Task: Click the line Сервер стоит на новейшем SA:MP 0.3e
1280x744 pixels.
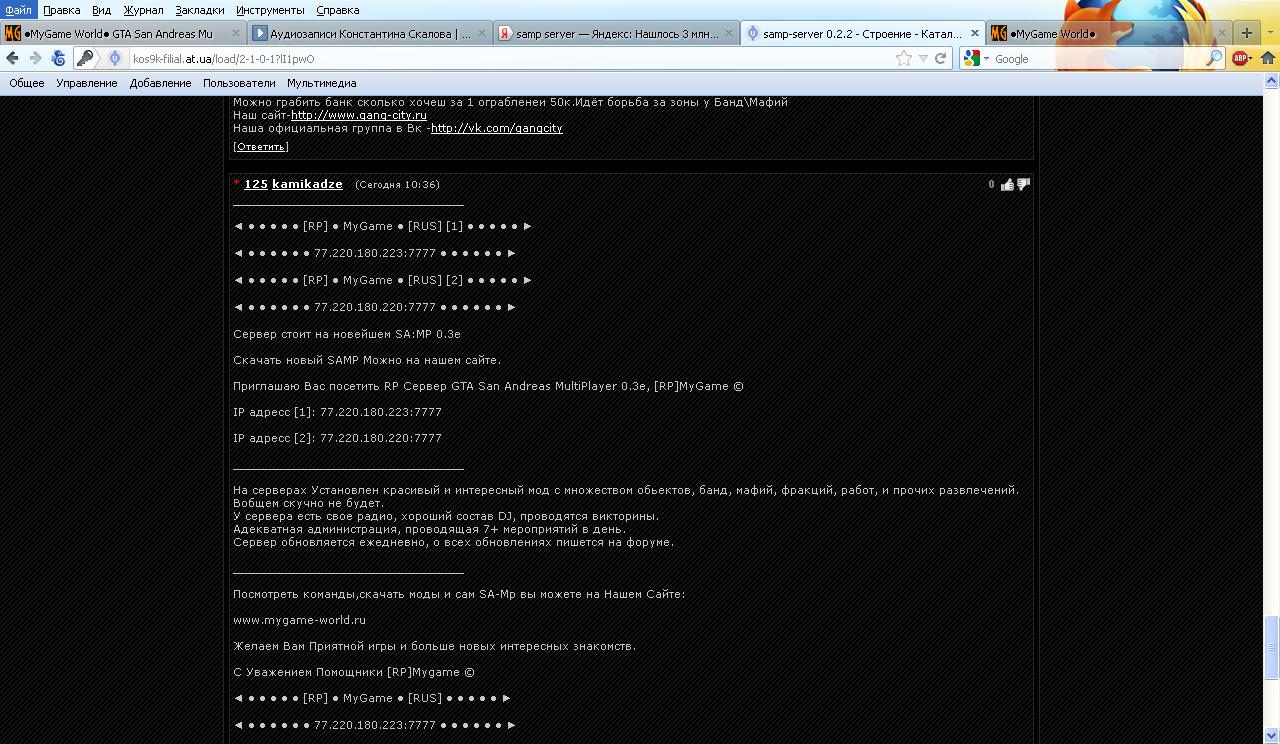Action: tap(347, 334)
